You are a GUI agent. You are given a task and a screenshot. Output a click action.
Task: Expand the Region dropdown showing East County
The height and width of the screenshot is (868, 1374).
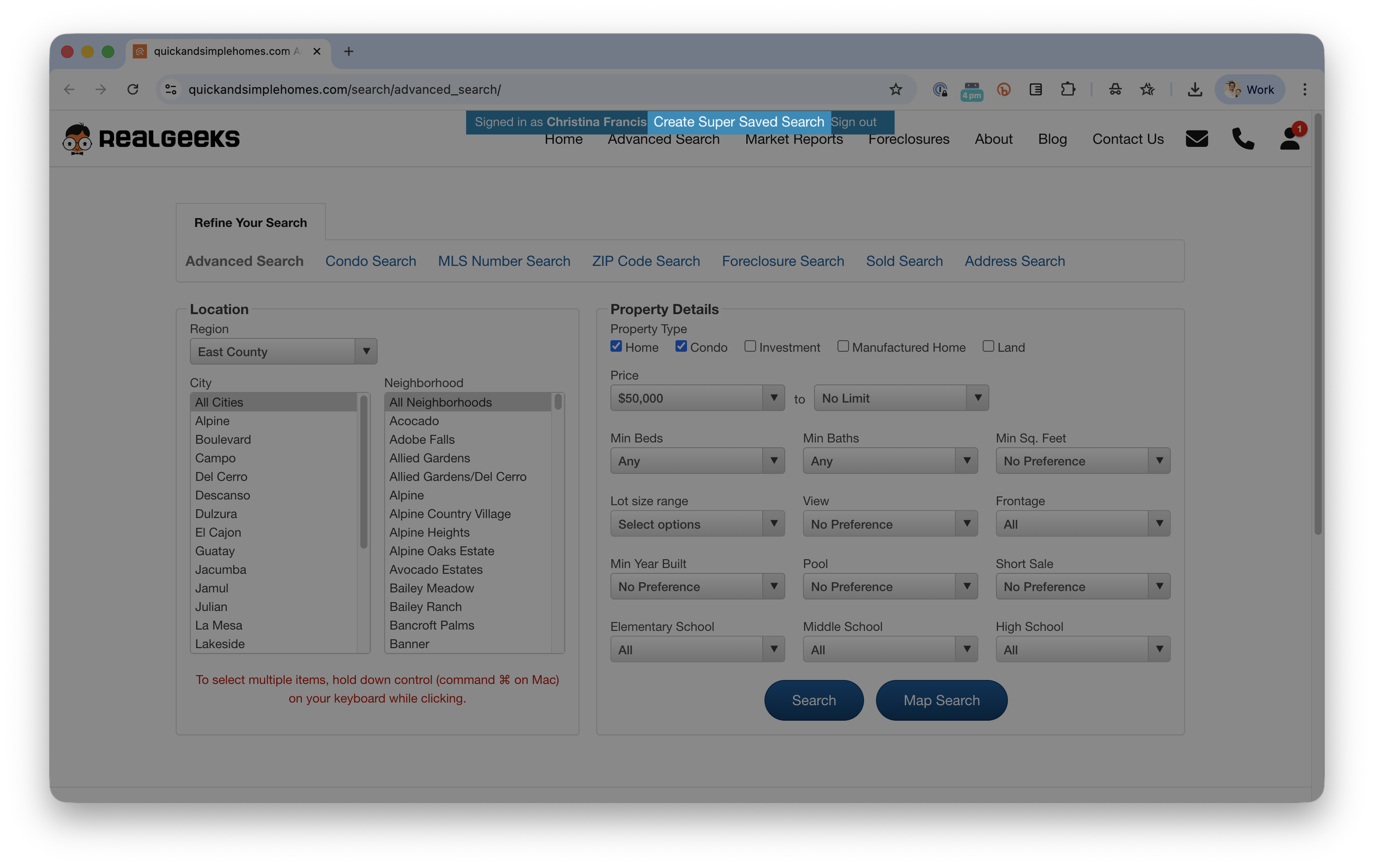click(283, 351)
